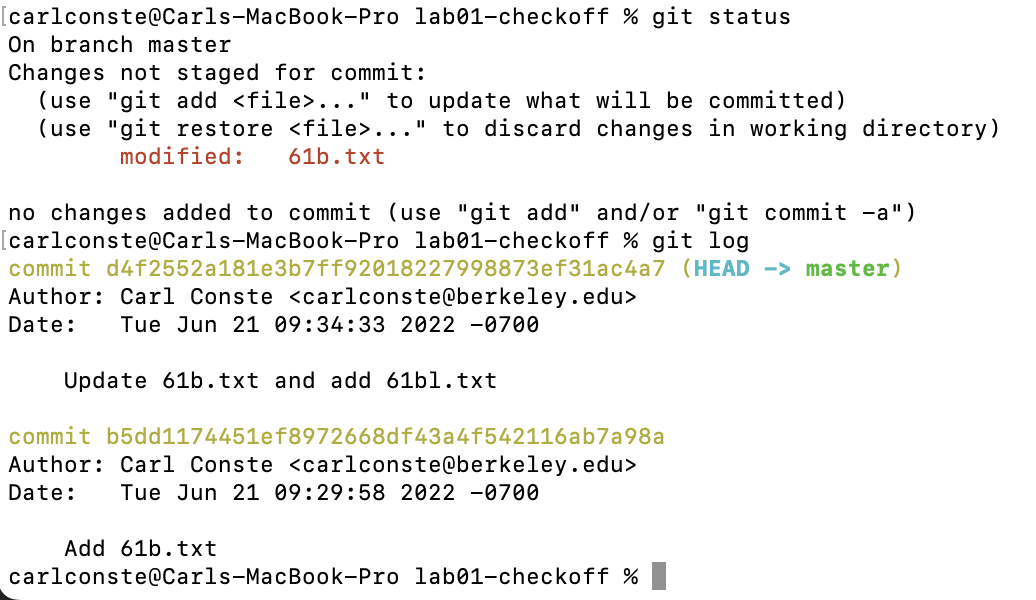Click the red 61b.txt modified filename
Viewport: 1036px width, 600px height.
(336, 157)
